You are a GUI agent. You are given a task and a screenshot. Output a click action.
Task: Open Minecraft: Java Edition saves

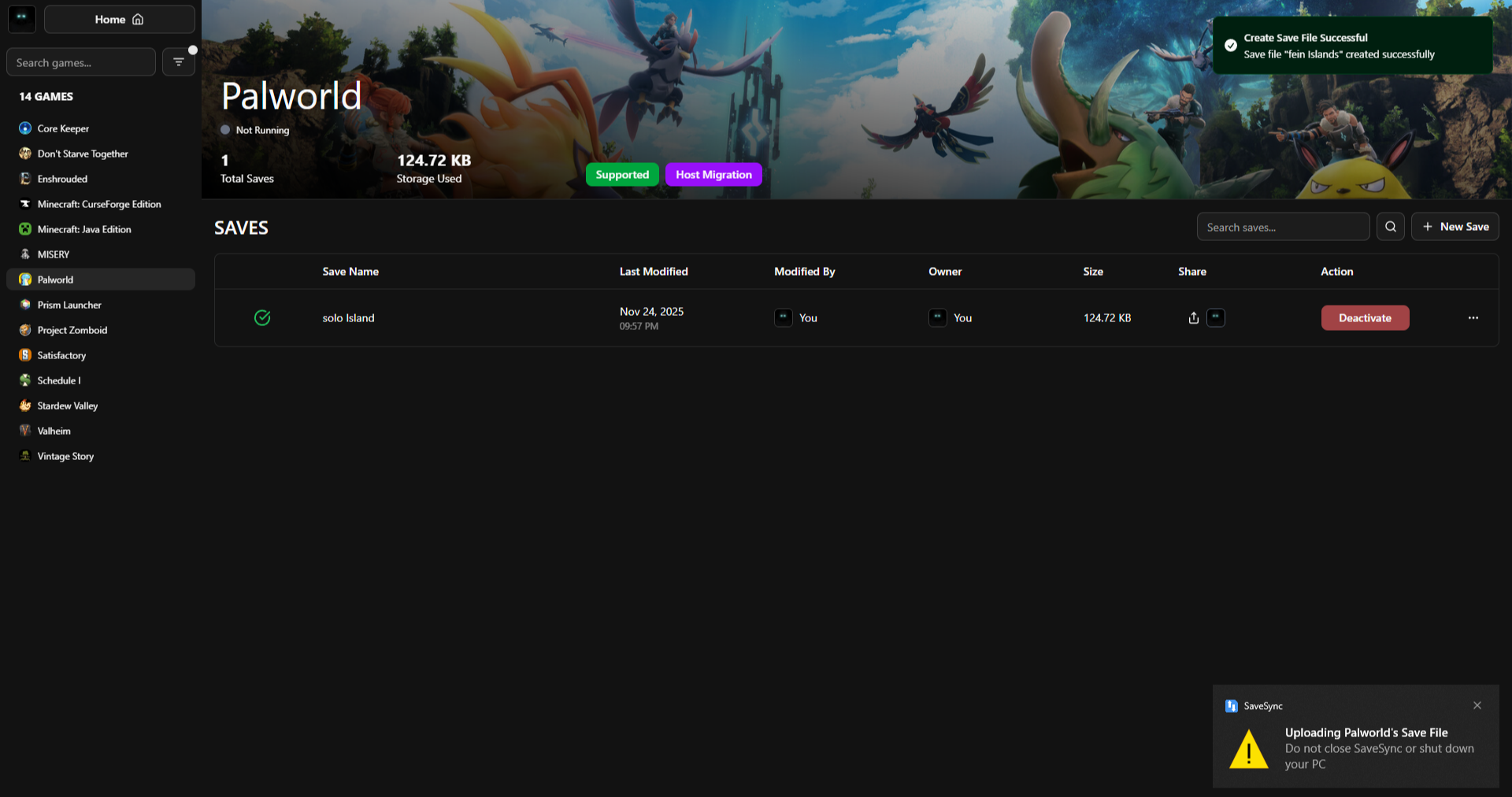[x=101, y=229]
